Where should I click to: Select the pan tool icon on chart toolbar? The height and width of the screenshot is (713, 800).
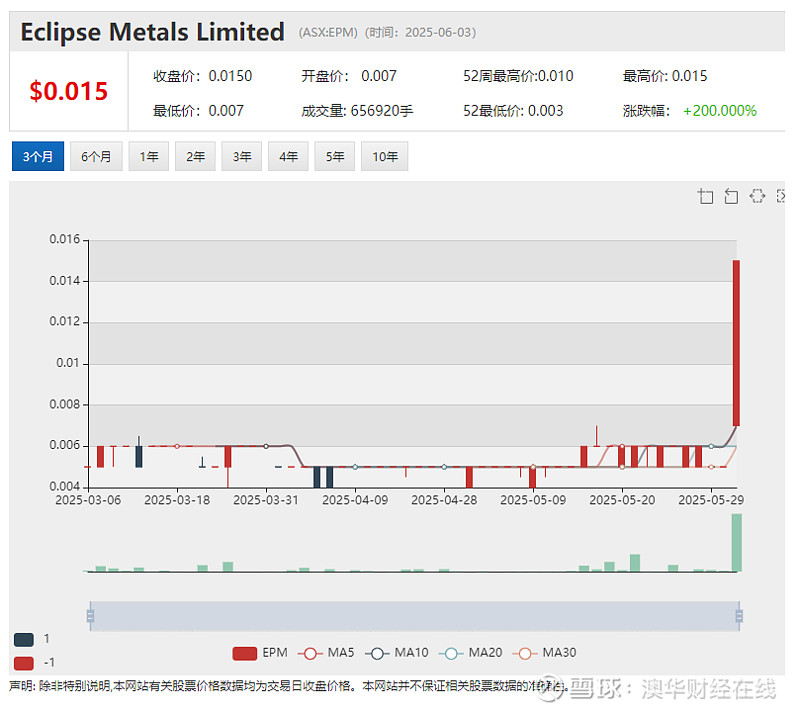tap(757, 196)
